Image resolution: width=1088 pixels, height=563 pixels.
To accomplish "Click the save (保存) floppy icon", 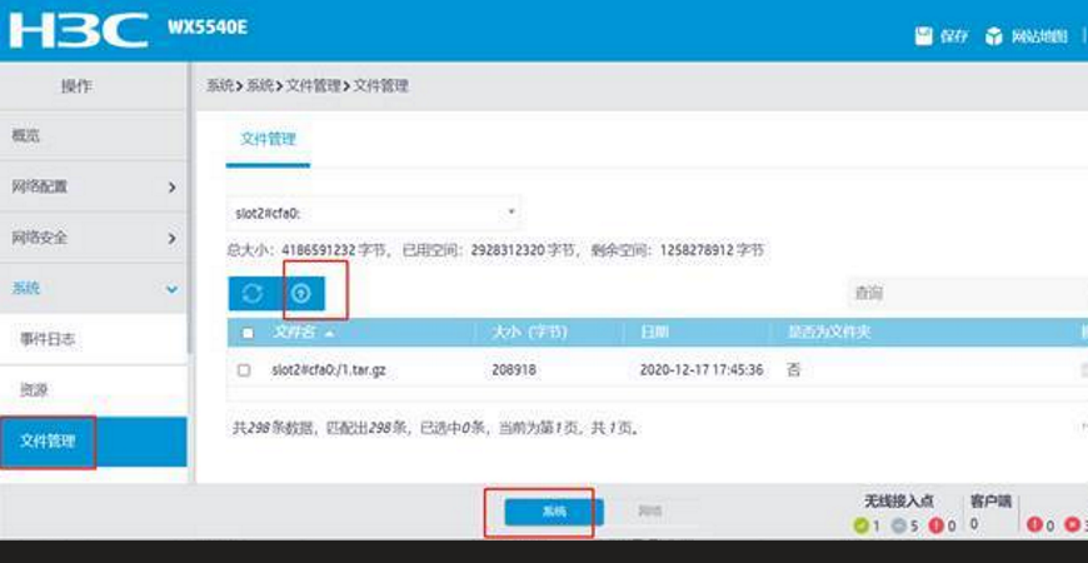I will pyautogui.click(x=924, y=36).
